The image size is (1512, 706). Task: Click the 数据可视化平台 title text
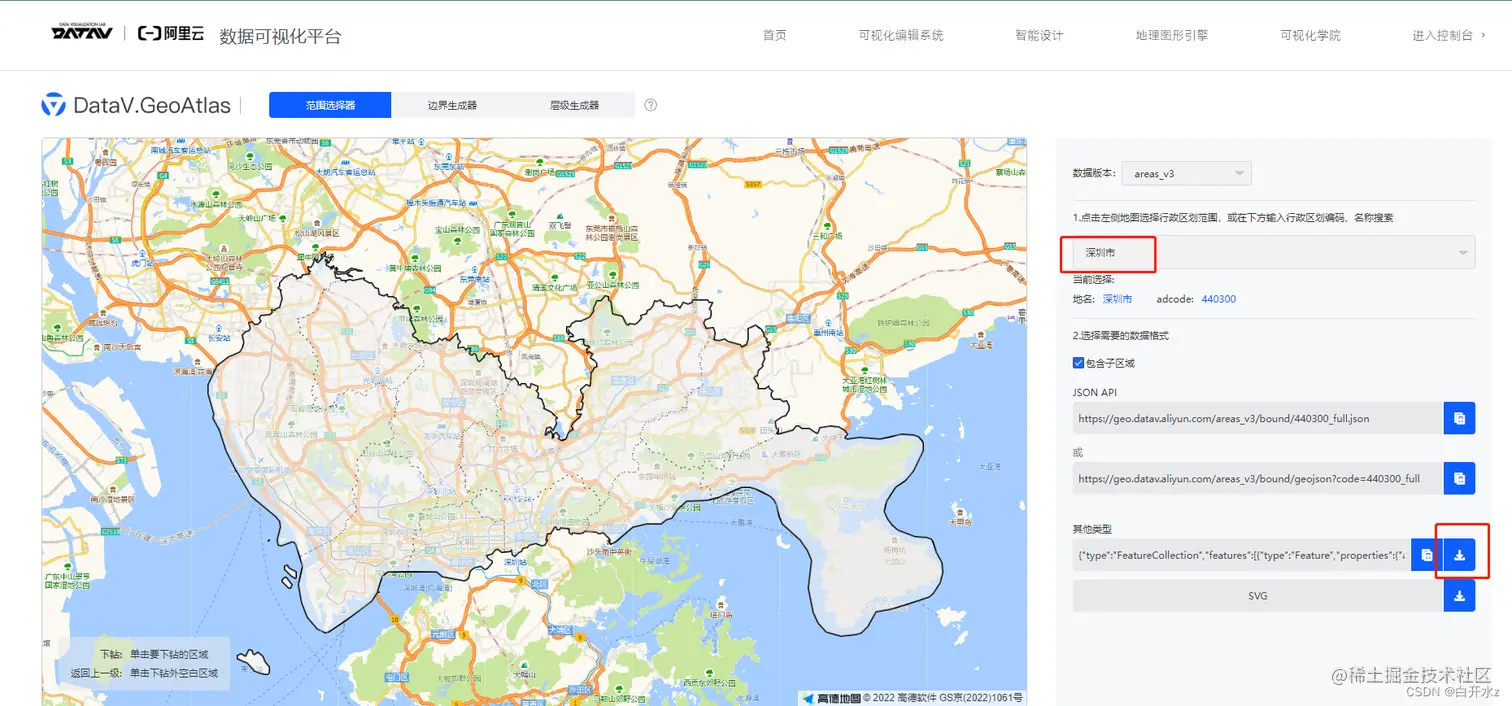pos(280,36)
